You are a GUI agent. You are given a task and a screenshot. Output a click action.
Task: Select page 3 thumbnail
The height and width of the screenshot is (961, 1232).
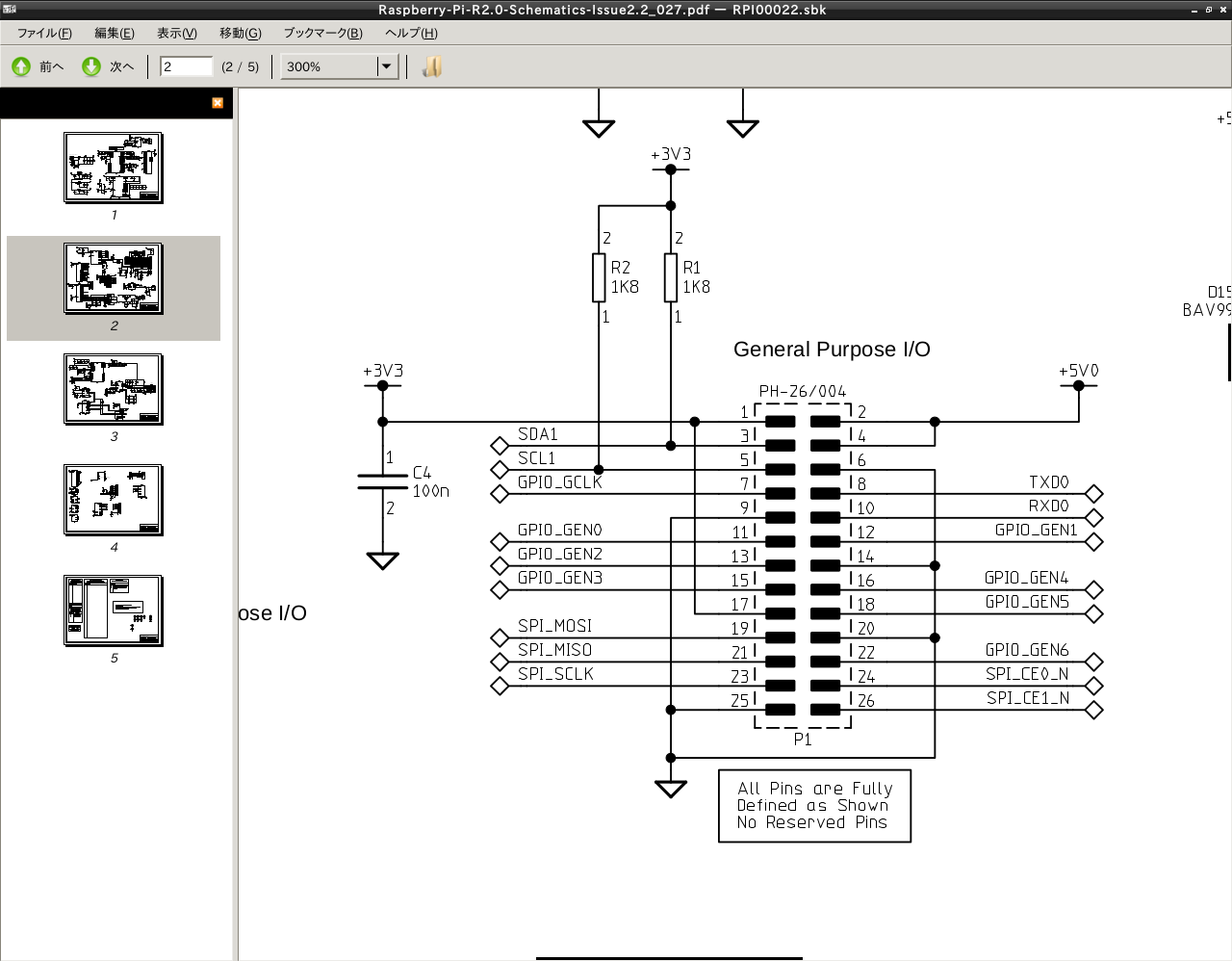(114, 389)
